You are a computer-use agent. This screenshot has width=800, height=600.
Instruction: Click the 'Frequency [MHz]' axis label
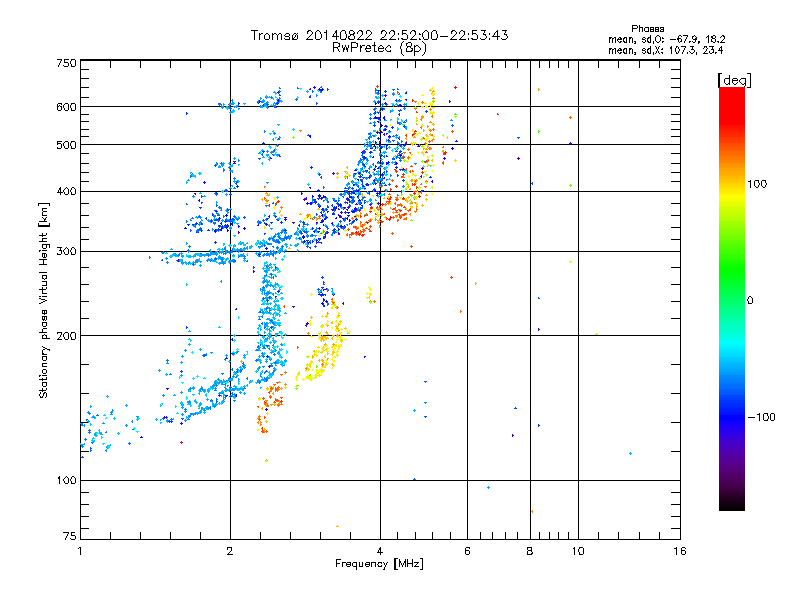(379, 564)
